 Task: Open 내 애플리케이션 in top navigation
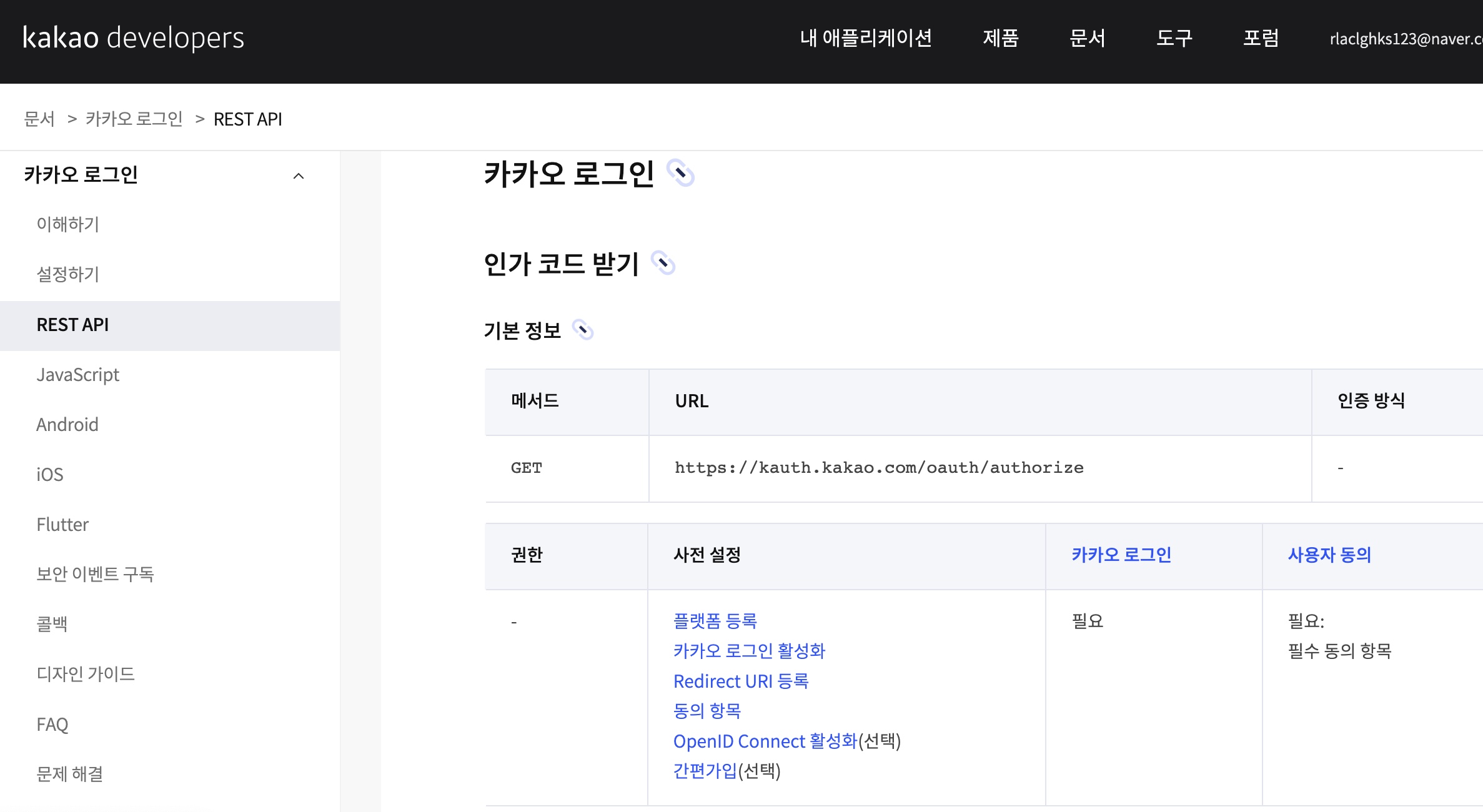[866, 38]
